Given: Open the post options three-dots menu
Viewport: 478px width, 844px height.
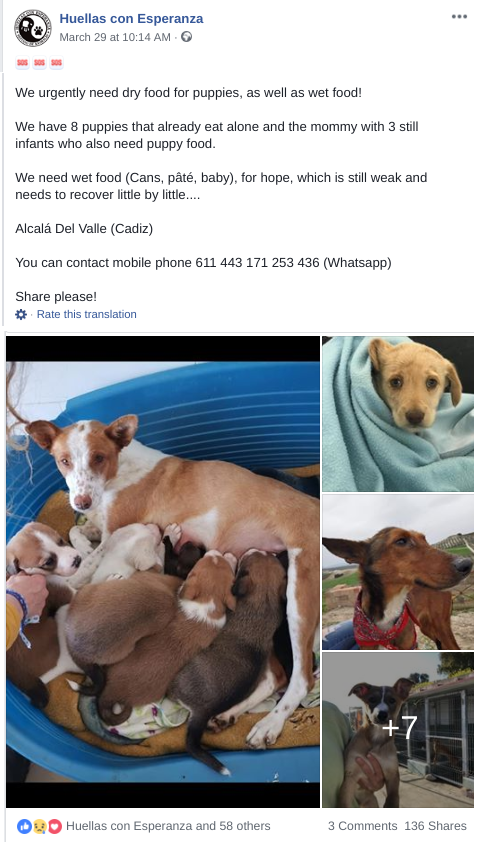Looking at the screenshot, I should coord(459,17).
